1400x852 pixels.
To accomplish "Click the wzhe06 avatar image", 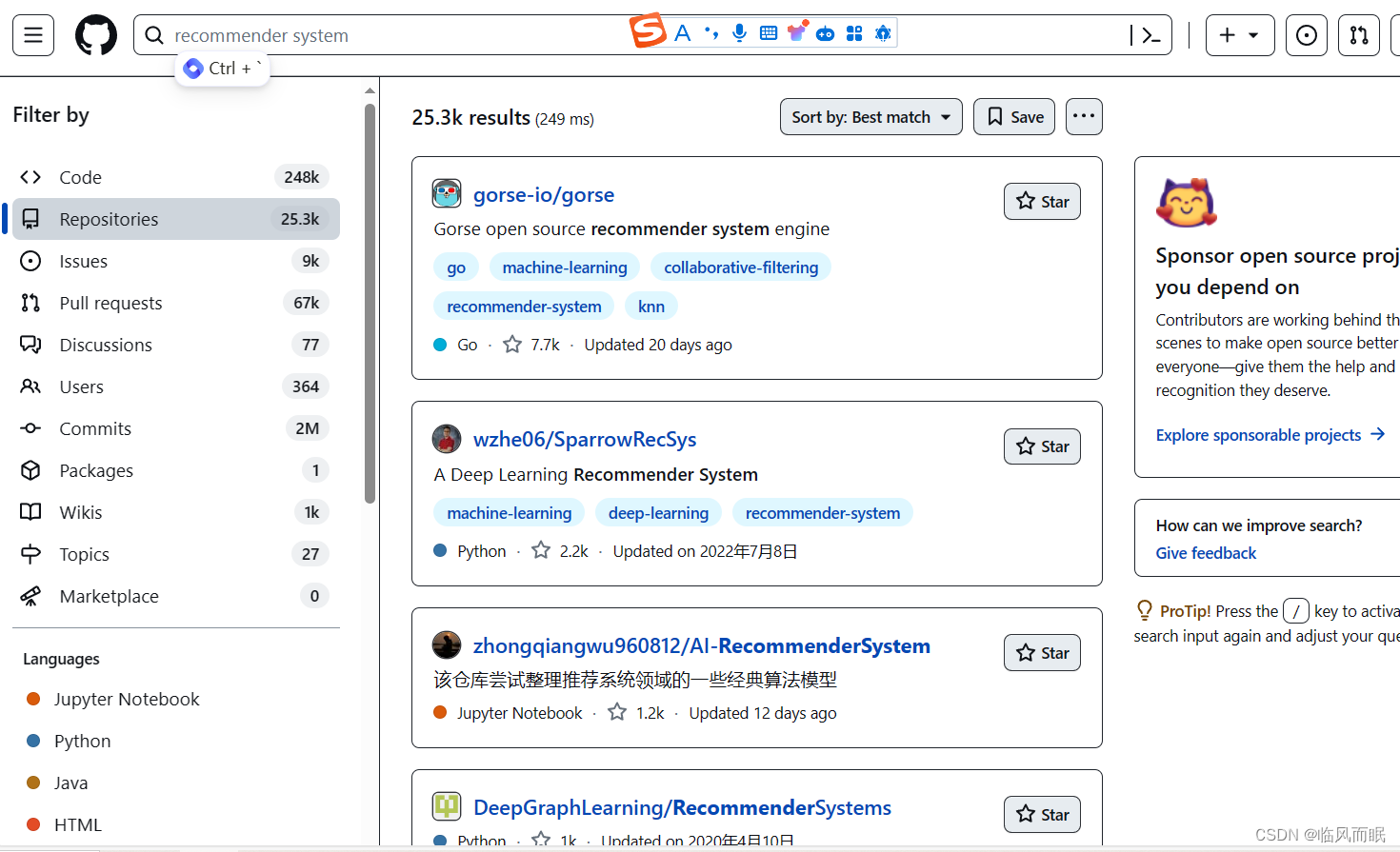I will click(x=447, y=439).
